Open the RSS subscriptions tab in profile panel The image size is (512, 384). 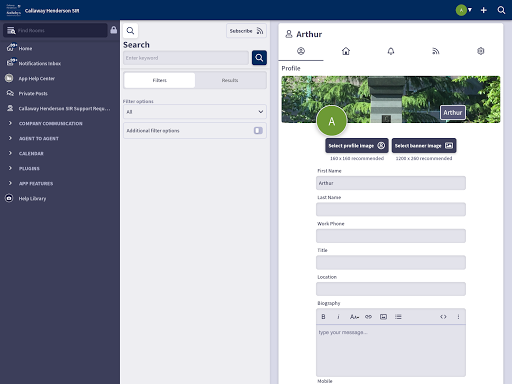point(436,51)
